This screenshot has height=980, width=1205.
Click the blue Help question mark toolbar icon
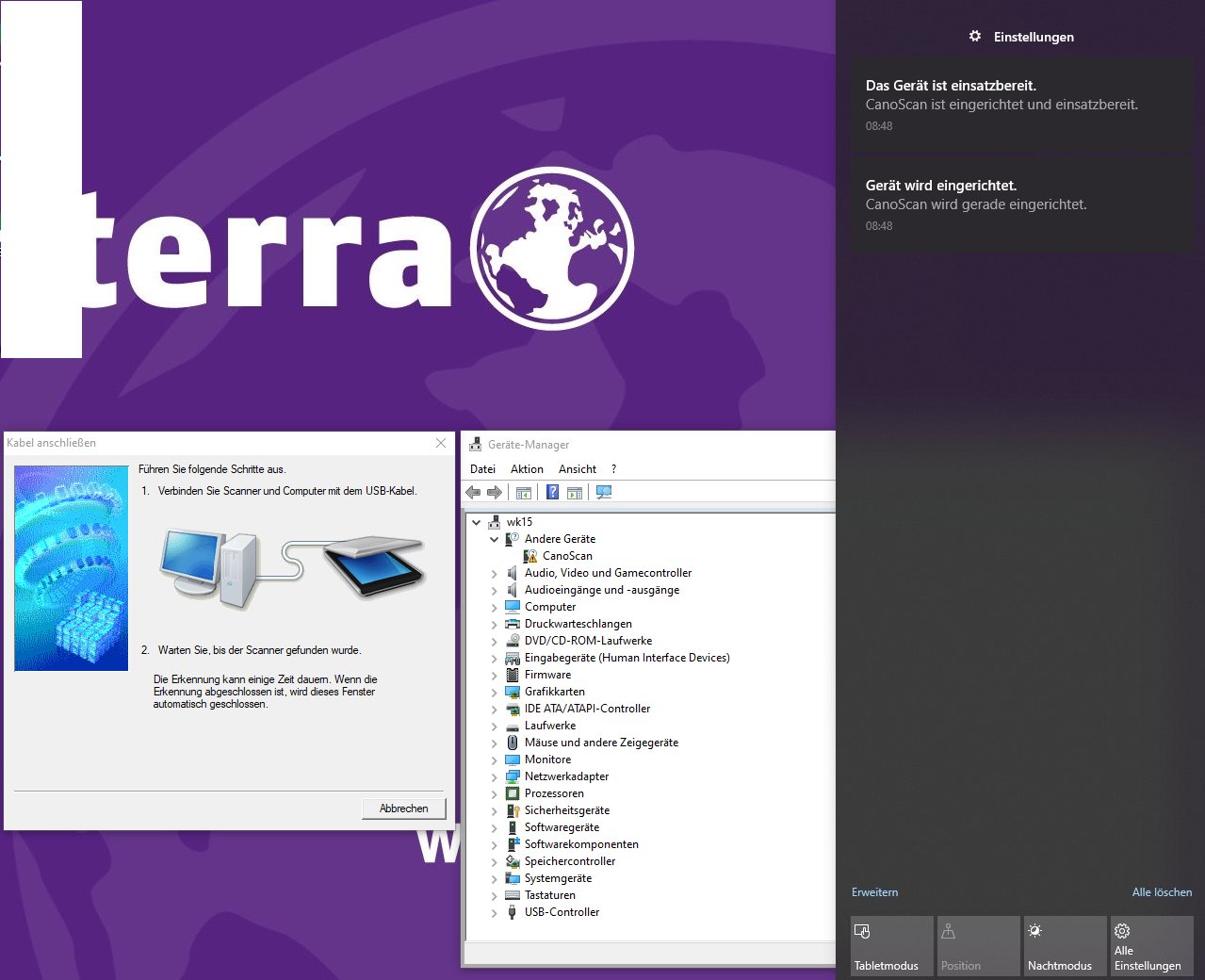(x=552, y=493)
